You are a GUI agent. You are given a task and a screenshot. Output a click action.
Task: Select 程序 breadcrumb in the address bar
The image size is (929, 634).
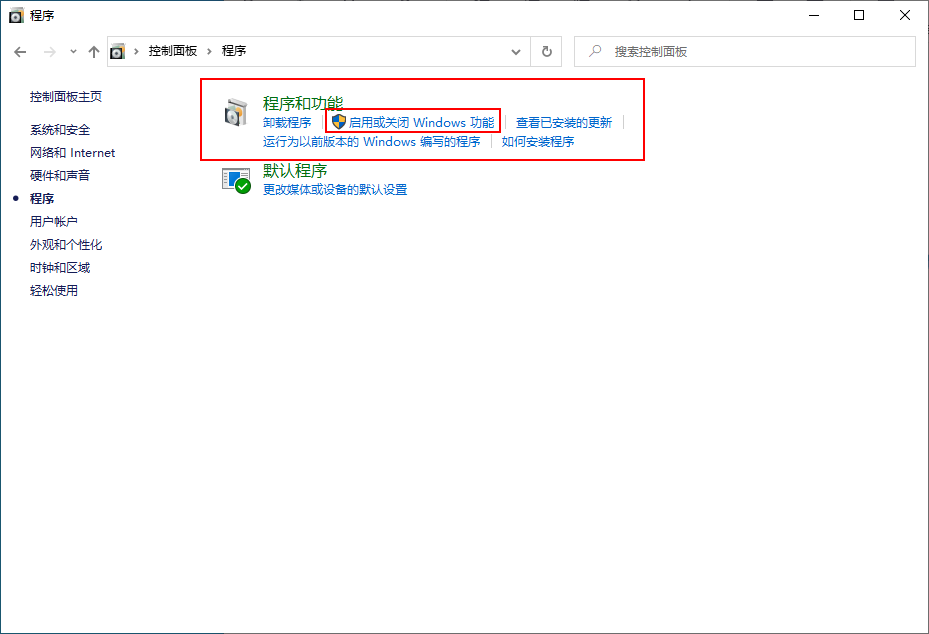pyautogui.click(x=234, y=51)
